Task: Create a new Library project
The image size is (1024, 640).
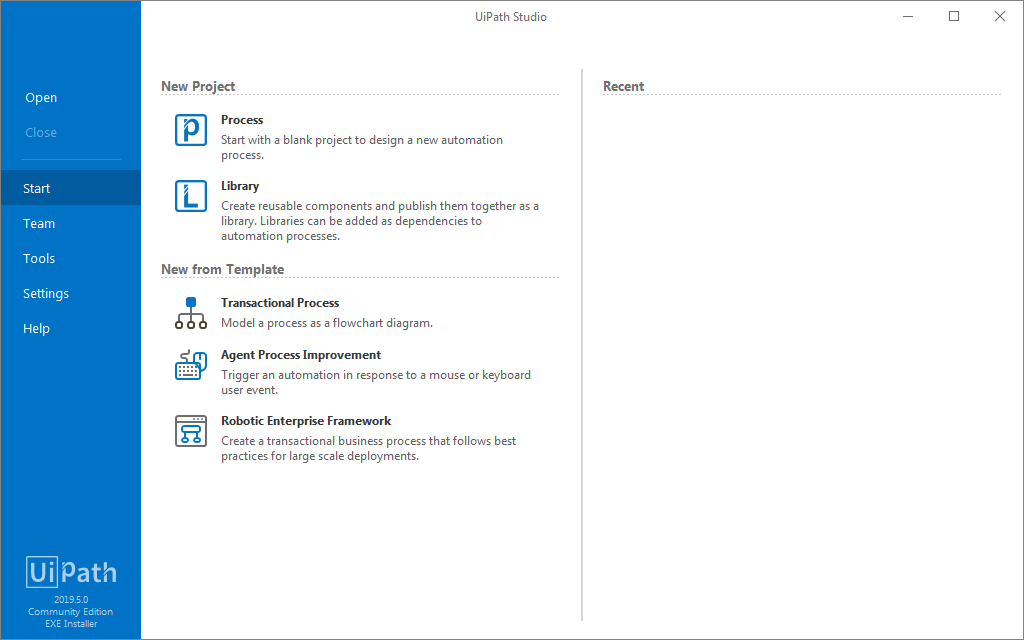Action: [240, 185]
